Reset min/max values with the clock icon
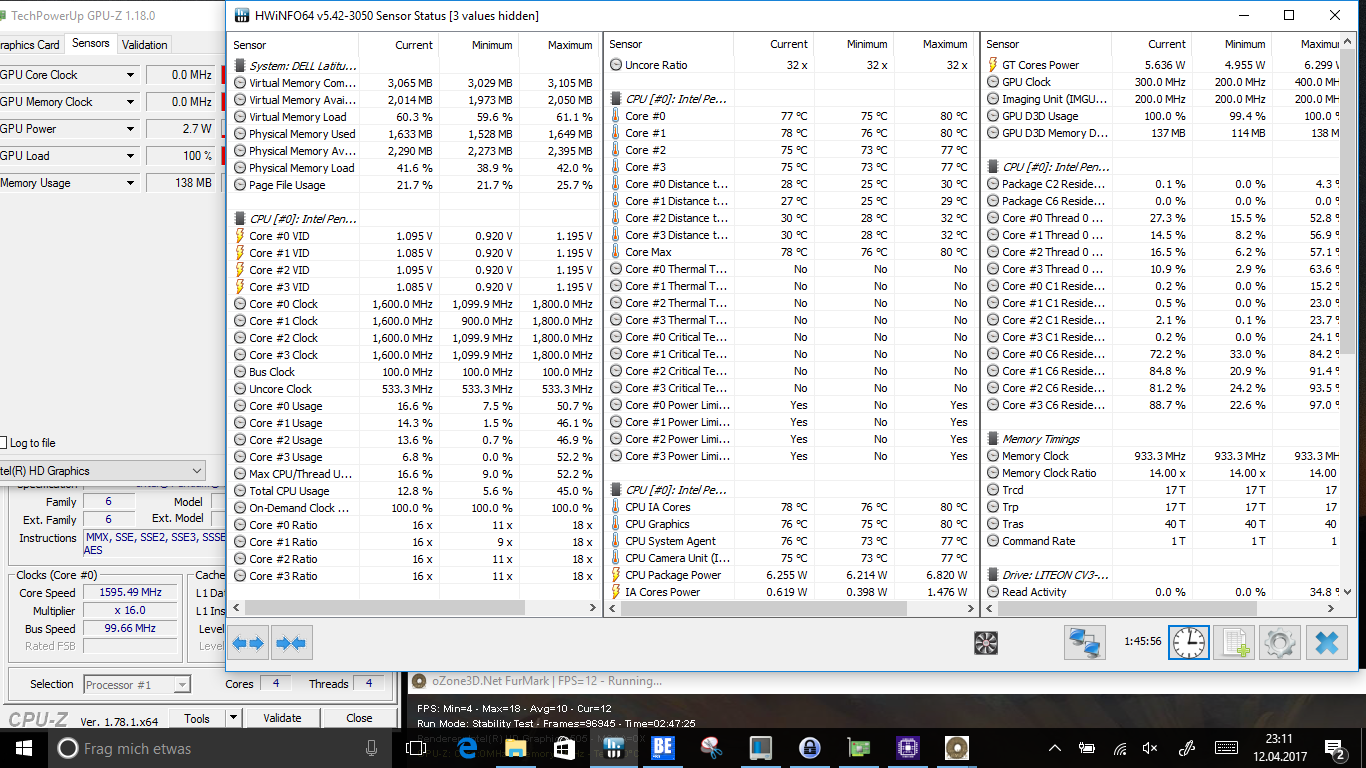 [x=1188, y=643]
